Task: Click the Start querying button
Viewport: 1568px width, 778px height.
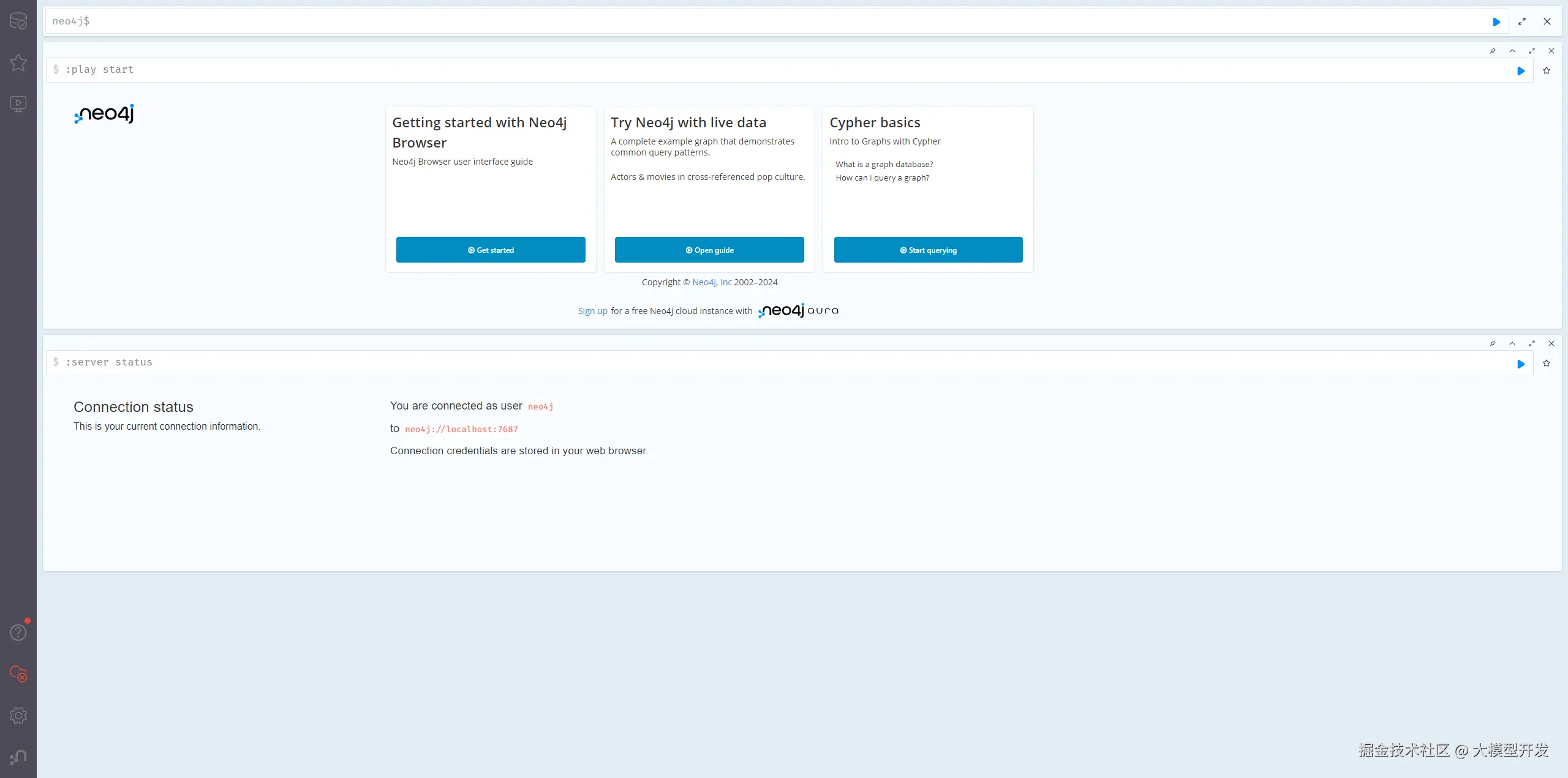Action: click(928, 250)
